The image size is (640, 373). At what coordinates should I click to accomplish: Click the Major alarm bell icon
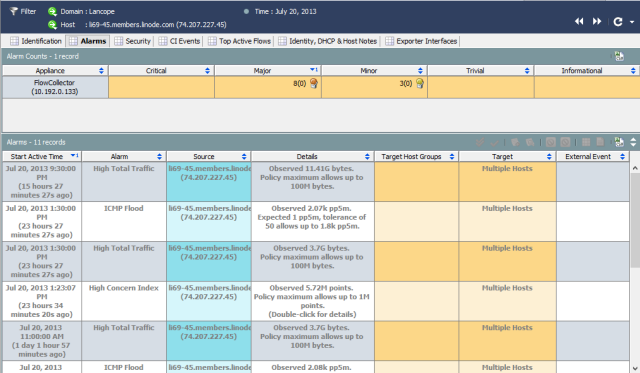pyautogui.click(x=313, y=83)
